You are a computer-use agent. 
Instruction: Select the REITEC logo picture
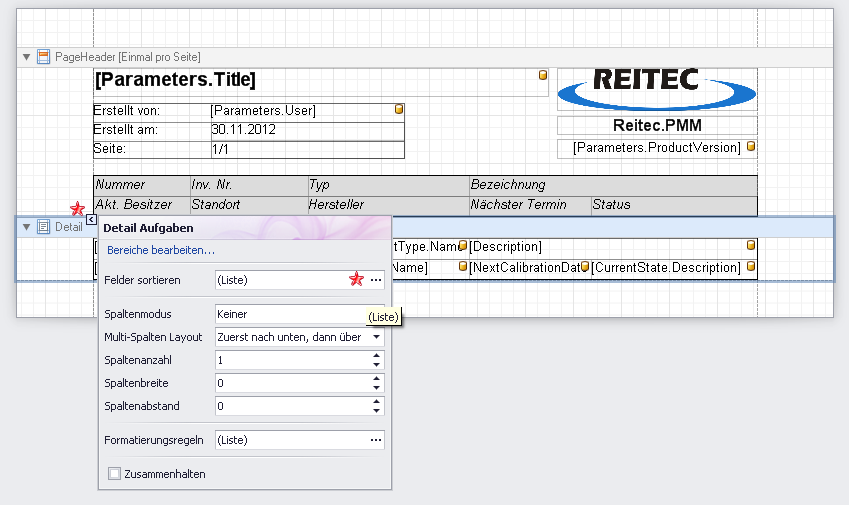[x=656, y=87]
